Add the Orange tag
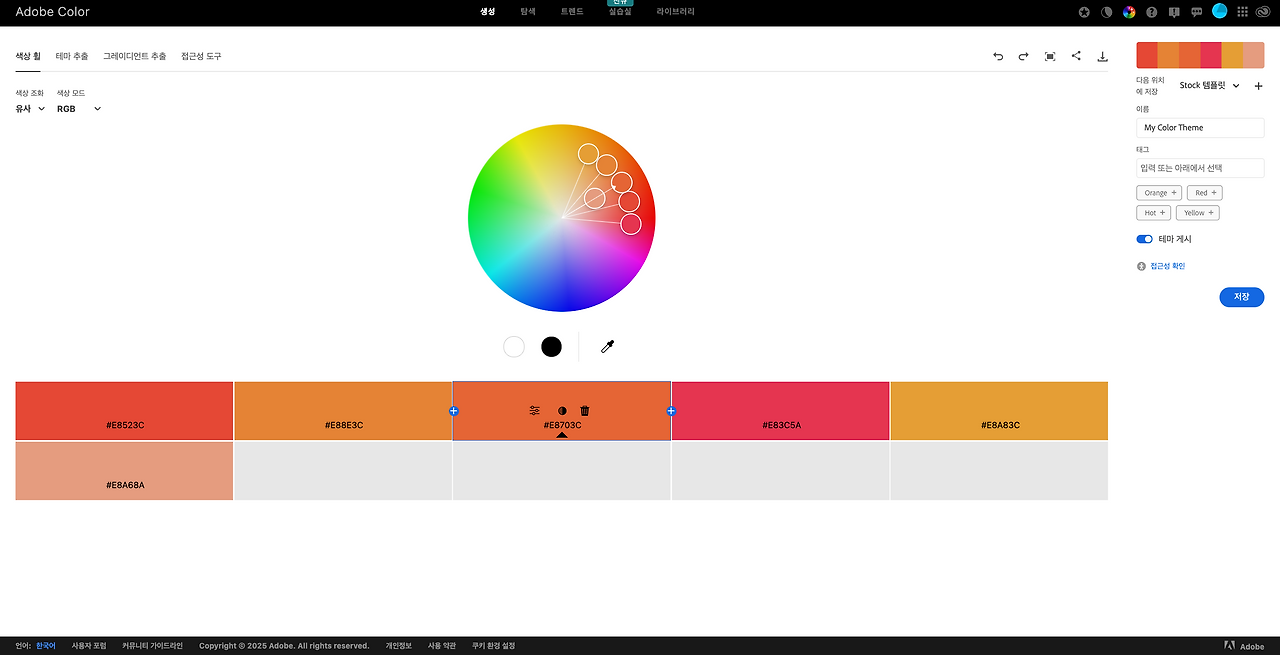The height and width of the screenshot is (655, 1280). tap(1159, 193)
